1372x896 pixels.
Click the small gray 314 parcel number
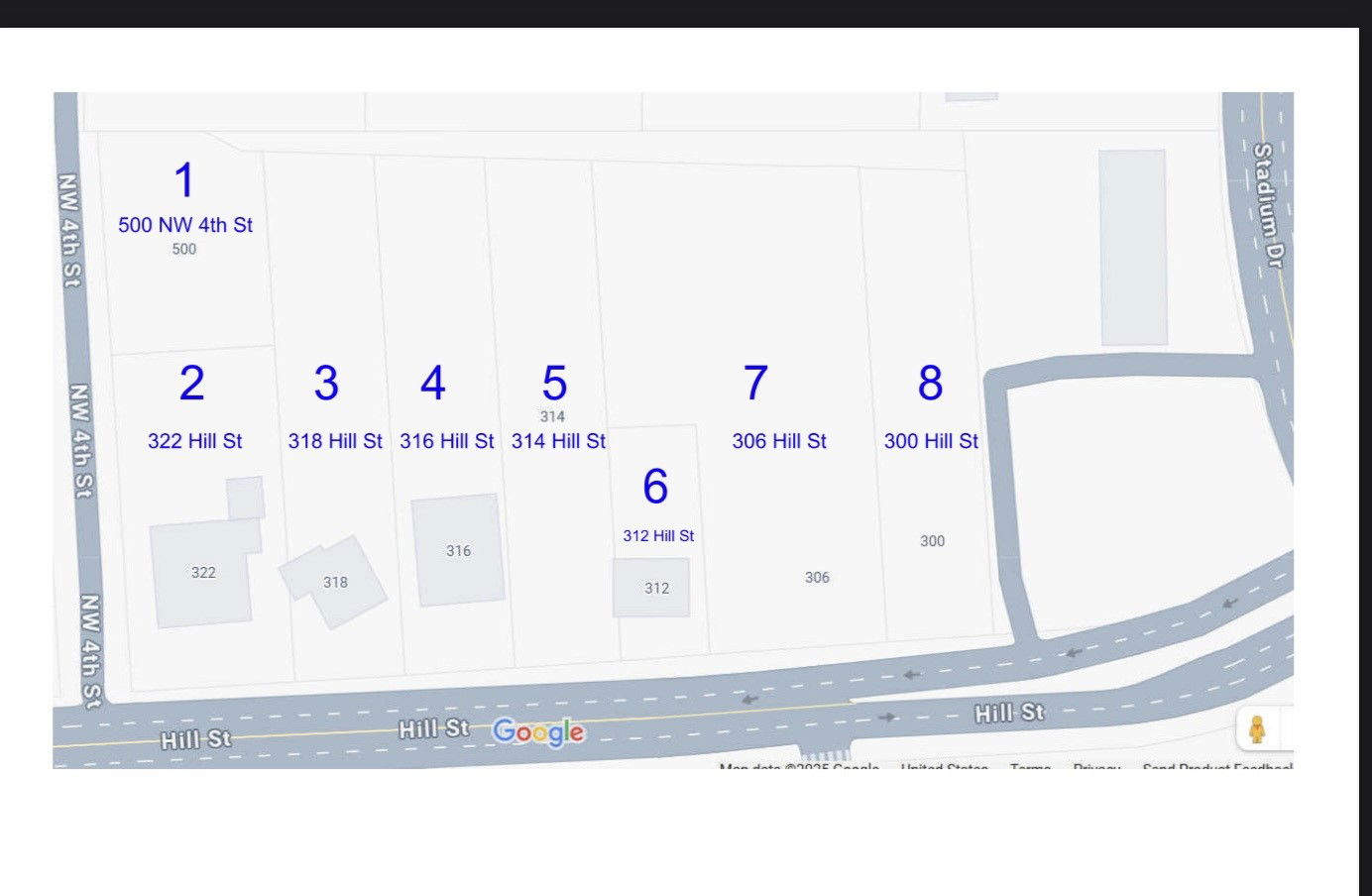(x=552, y=416)
